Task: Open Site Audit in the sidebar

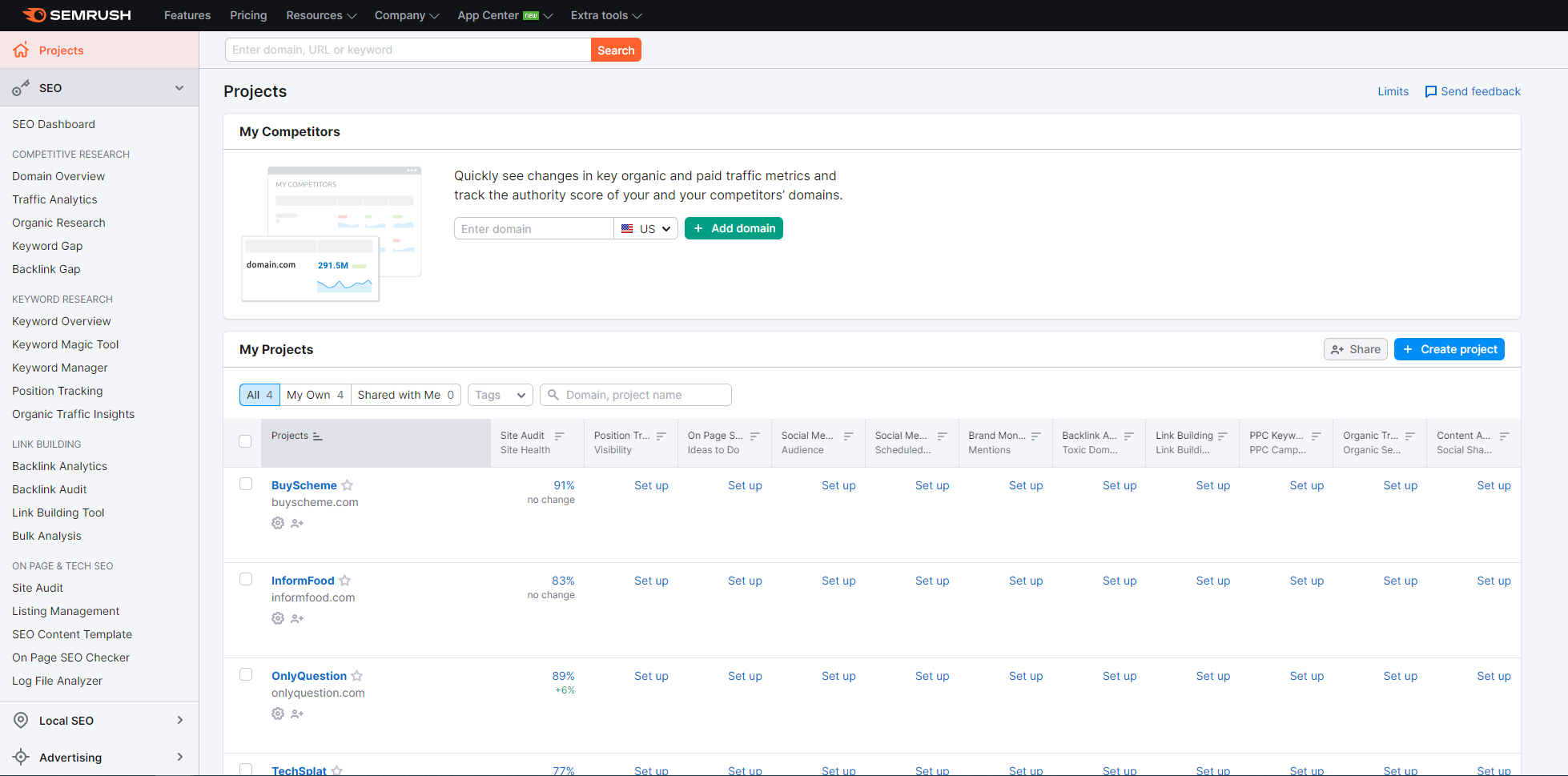Action: point(38,588)
